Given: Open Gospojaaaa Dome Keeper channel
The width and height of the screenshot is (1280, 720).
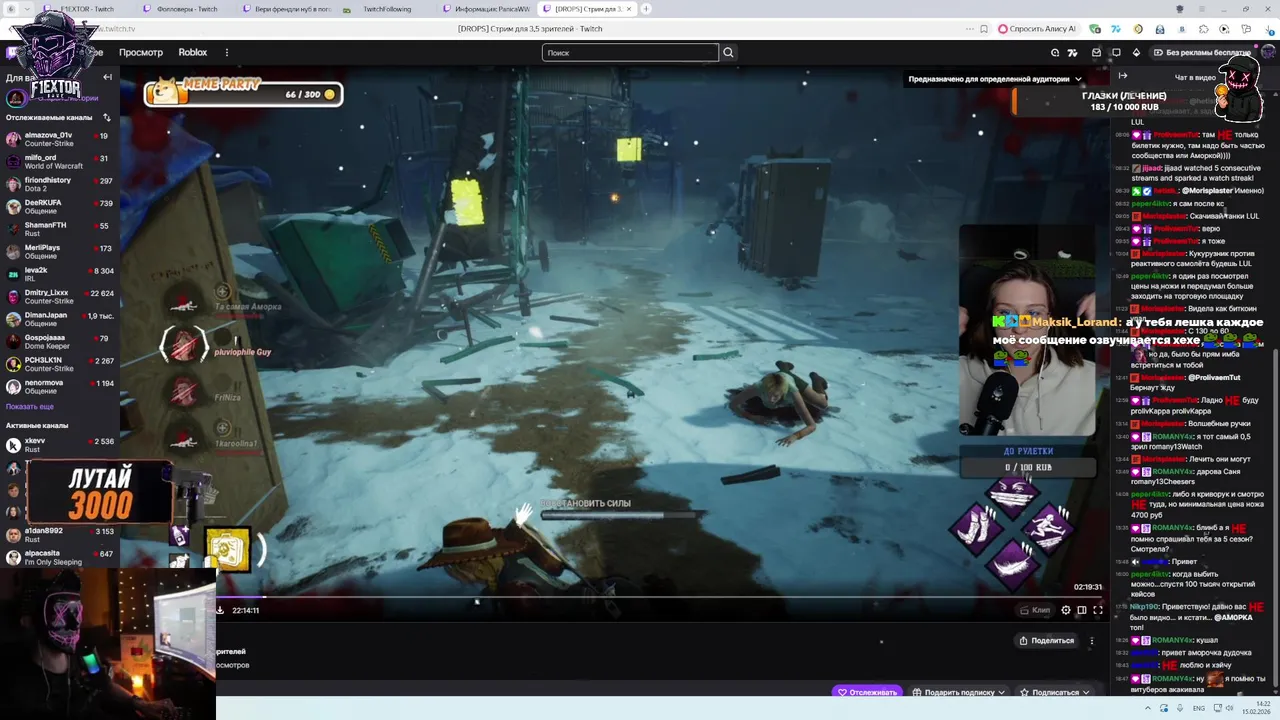Looking at the screenshot, I should click(x=60, y=342).
